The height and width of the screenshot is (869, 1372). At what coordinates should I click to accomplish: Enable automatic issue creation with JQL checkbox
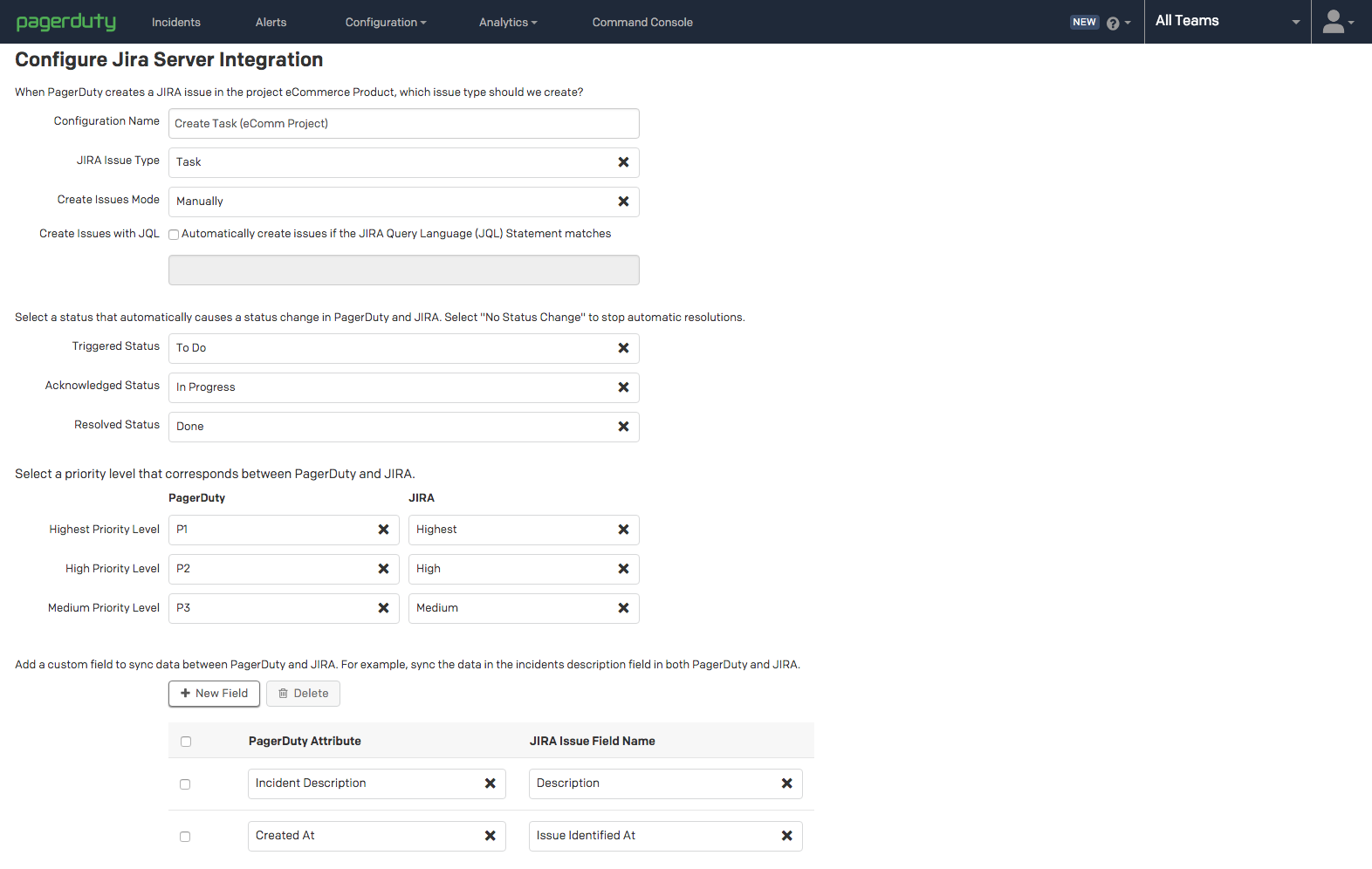click(x=174, y=235)
